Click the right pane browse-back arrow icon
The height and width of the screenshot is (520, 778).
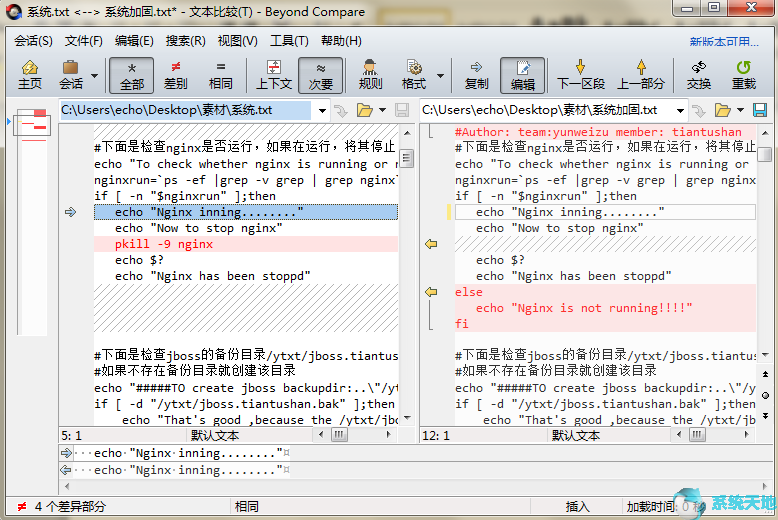click(699, 111)
